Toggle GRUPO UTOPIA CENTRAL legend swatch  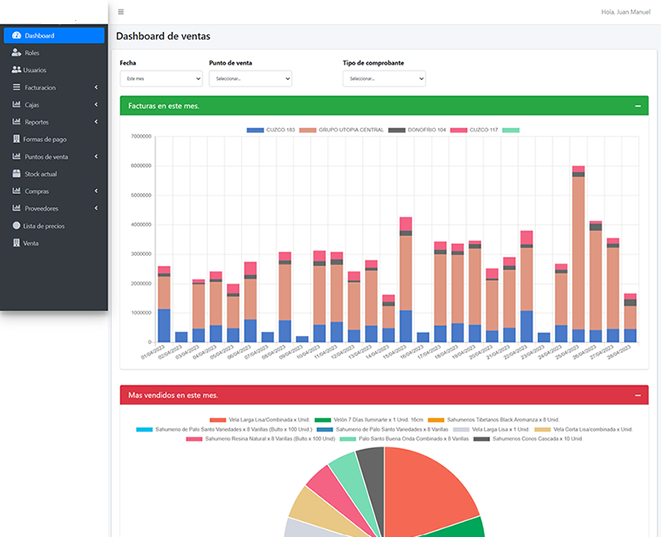point(308,130)
